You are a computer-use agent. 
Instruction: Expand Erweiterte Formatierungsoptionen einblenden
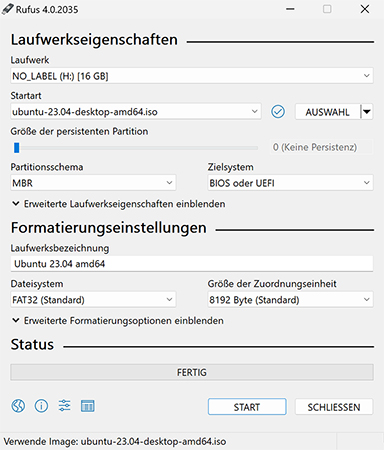pos(118,321)
